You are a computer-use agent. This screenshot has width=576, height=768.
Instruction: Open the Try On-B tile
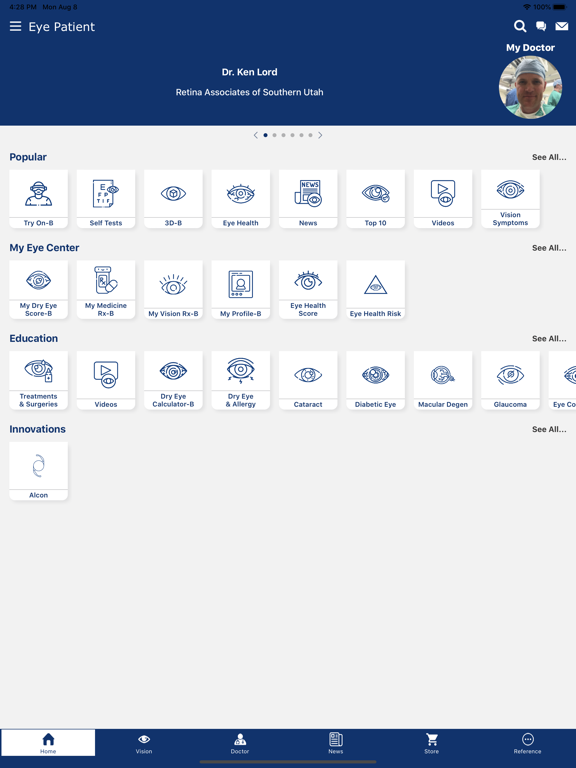[39, 199]
